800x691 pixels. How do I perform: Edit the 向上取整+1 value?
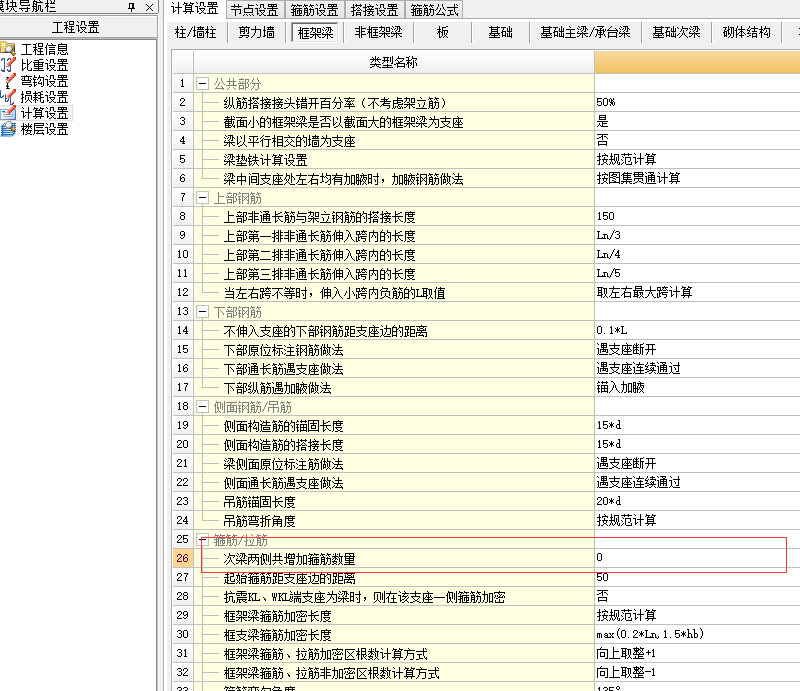tap(697, 653)
